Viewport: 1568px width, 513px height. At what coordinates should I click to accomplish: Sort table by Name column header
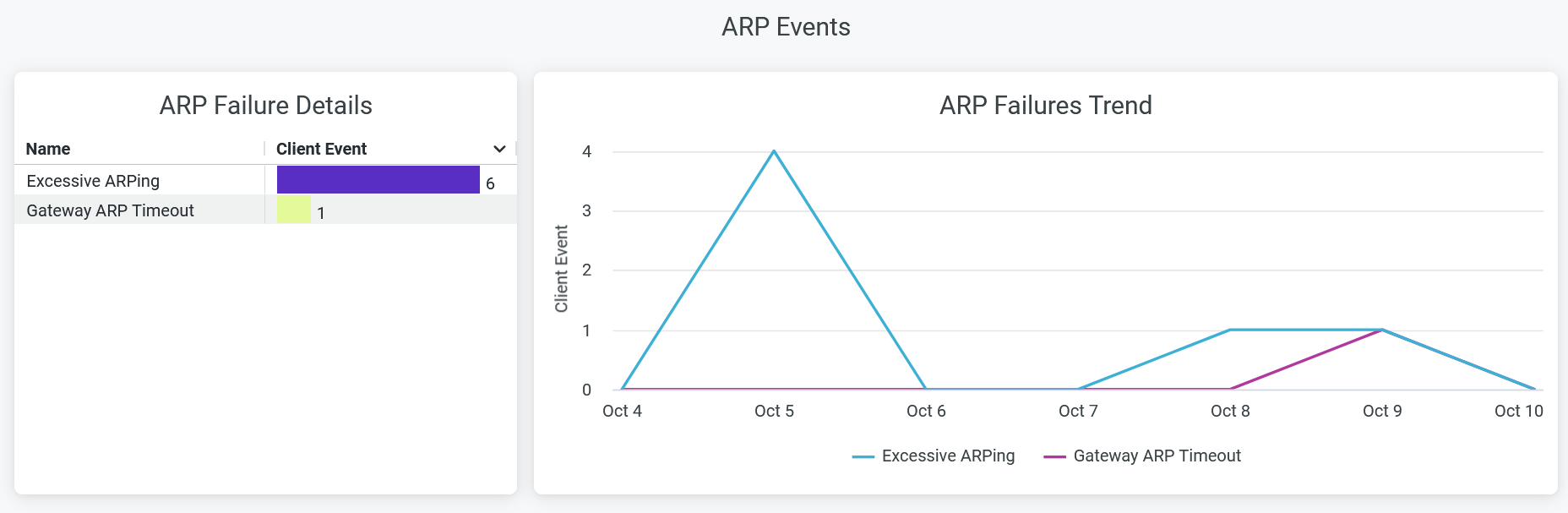click(x=48, y=149)
